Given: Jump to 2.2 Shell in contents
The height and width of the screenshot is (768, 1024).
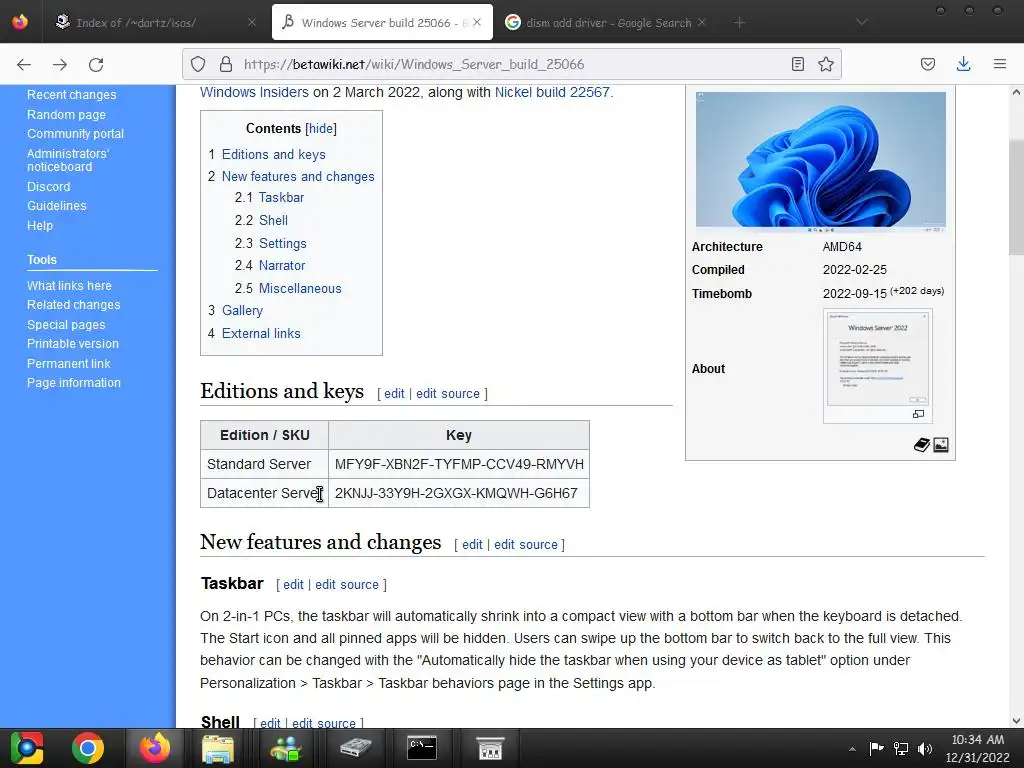Looking at the screenshot, I should (x=273, y=220).
